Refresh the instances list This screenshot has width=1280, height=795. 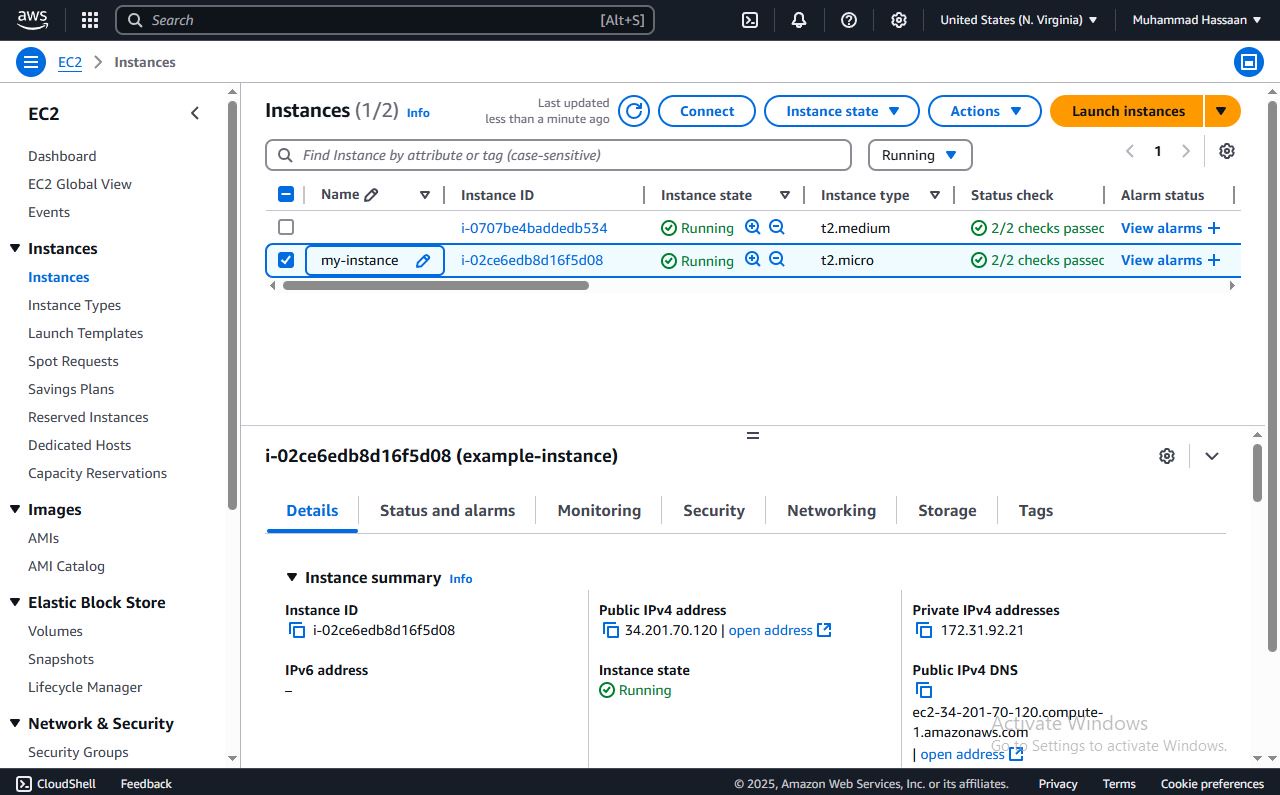tap(634, 111)
